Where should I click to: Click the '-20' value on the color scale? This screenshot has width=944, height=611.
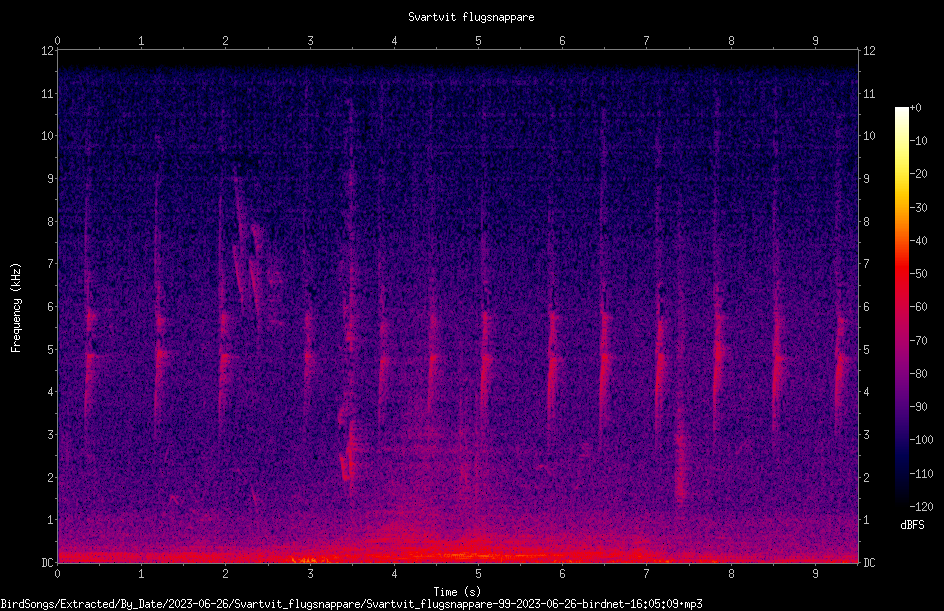918,174
